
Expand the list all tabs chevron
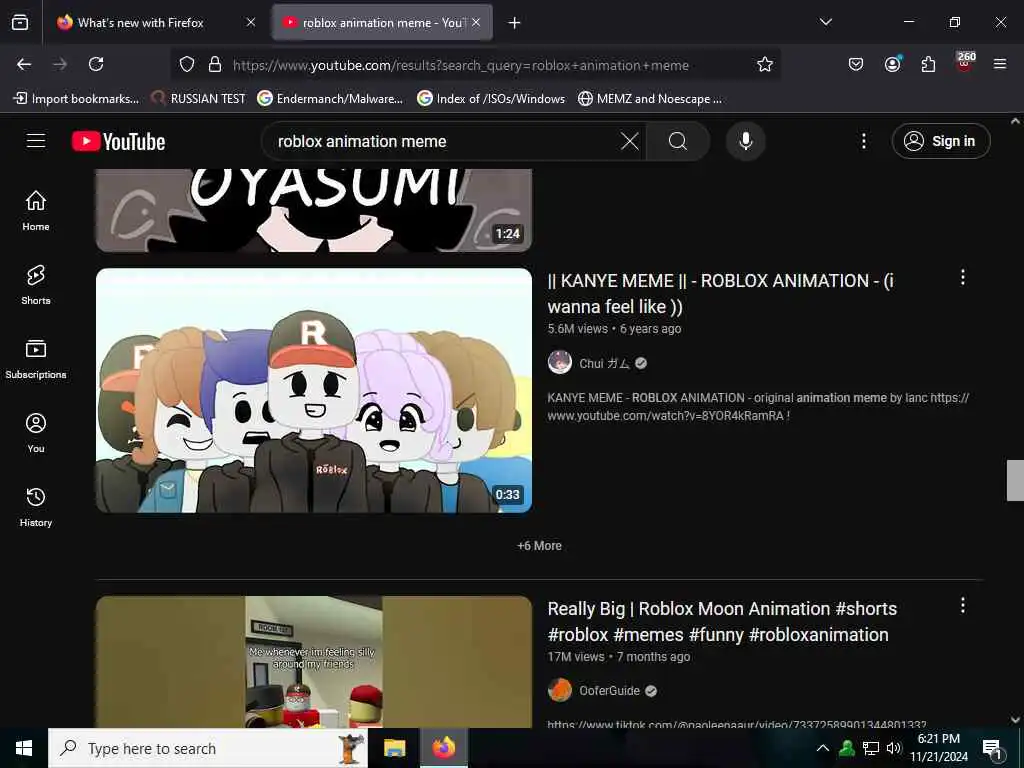pyautogui.click(x=825, y=22)
